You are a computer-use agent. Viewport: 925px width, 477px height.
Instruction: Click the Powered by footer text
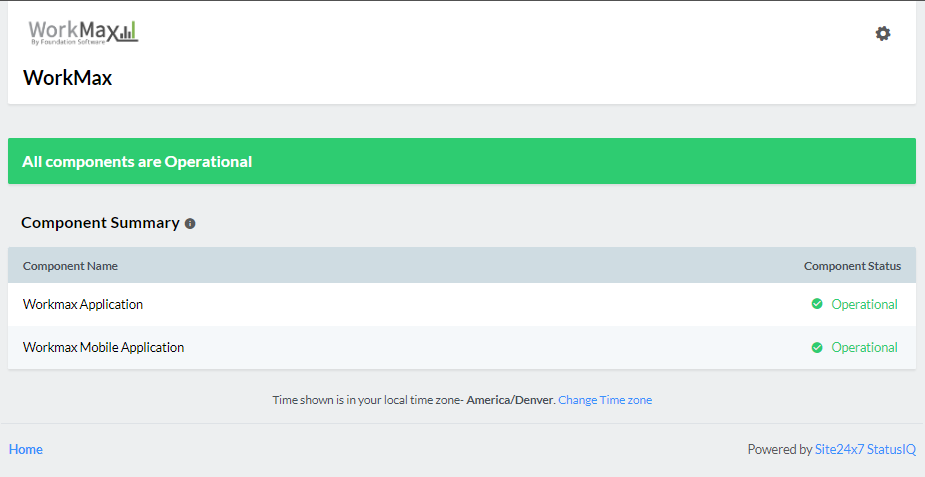coord(780,449)
